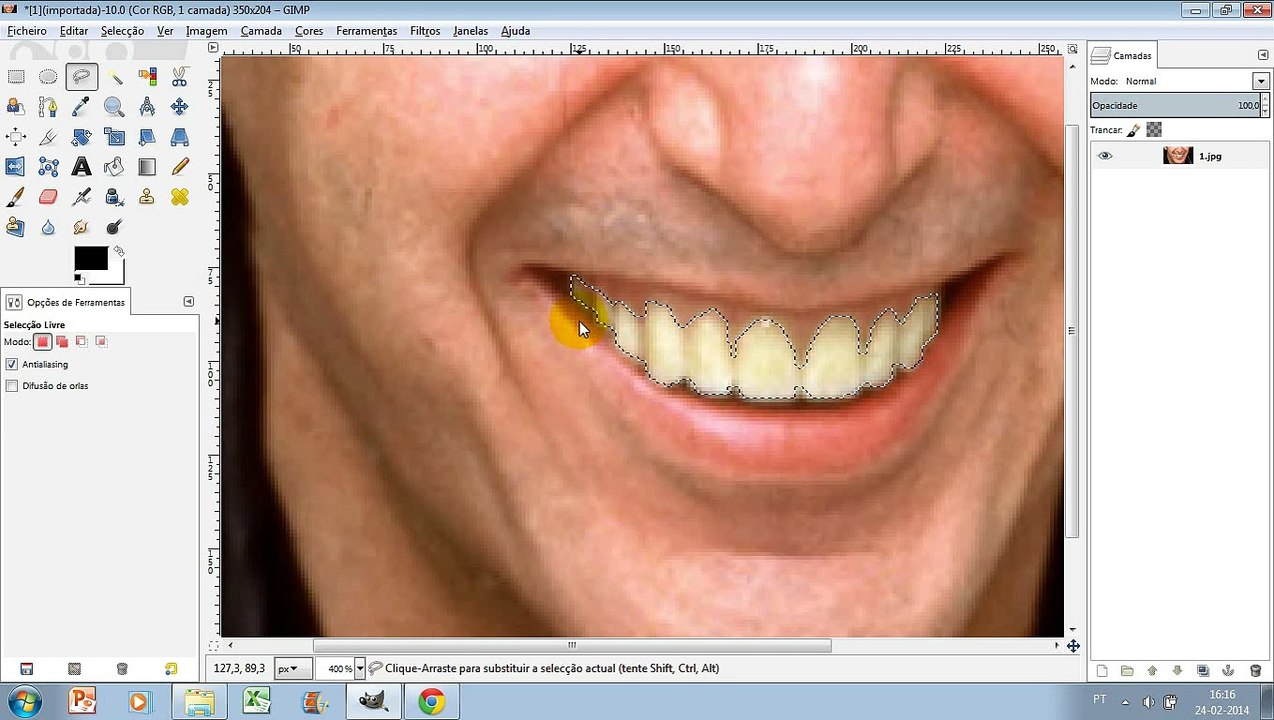The width and height of the screenshot is (1274, 720).
Task: Select the Smudge tool
Action: [x=81, y=227]
